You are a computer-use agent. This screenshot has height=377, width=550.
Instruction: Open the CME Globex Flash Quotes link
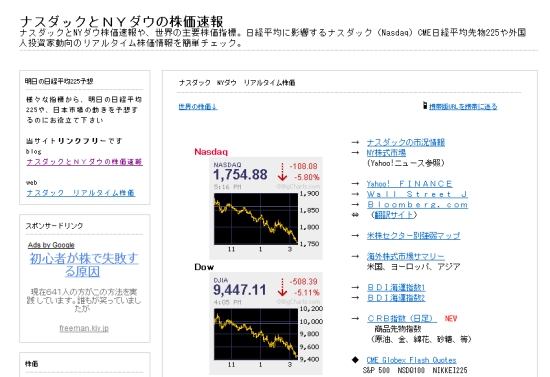411,360
